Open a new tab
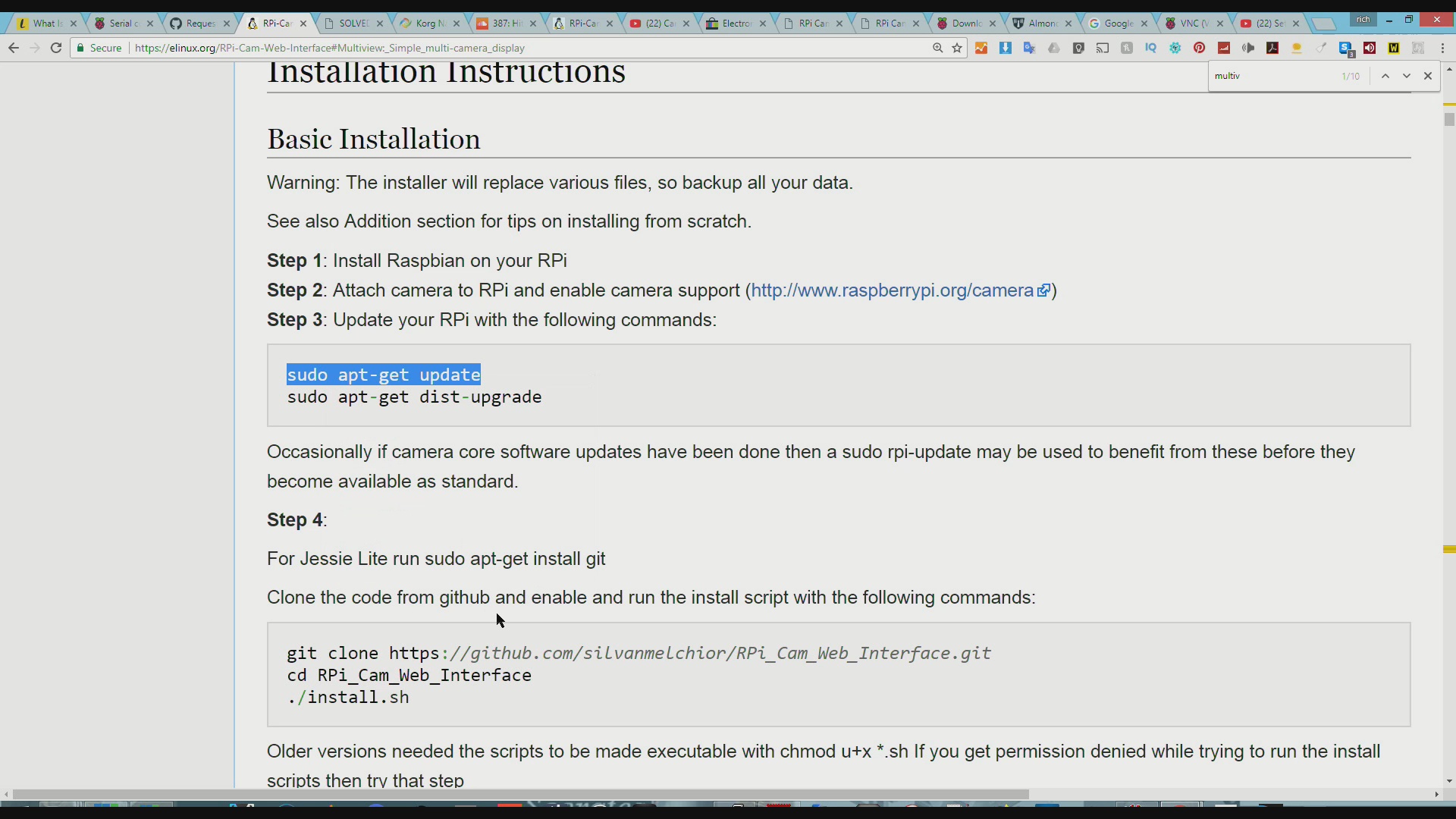Screen dimensions: 1456x819 click(1323, 24)
